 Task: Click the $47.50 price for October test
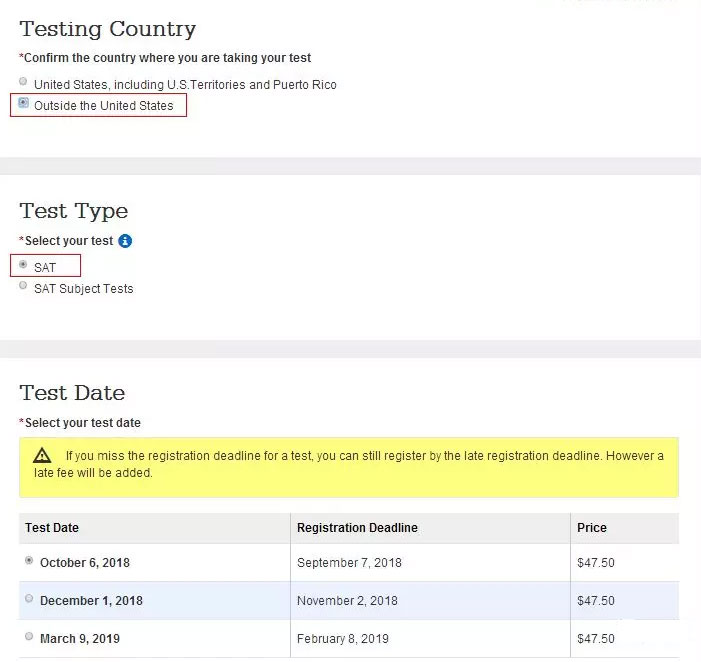click(x=596, y=563)
